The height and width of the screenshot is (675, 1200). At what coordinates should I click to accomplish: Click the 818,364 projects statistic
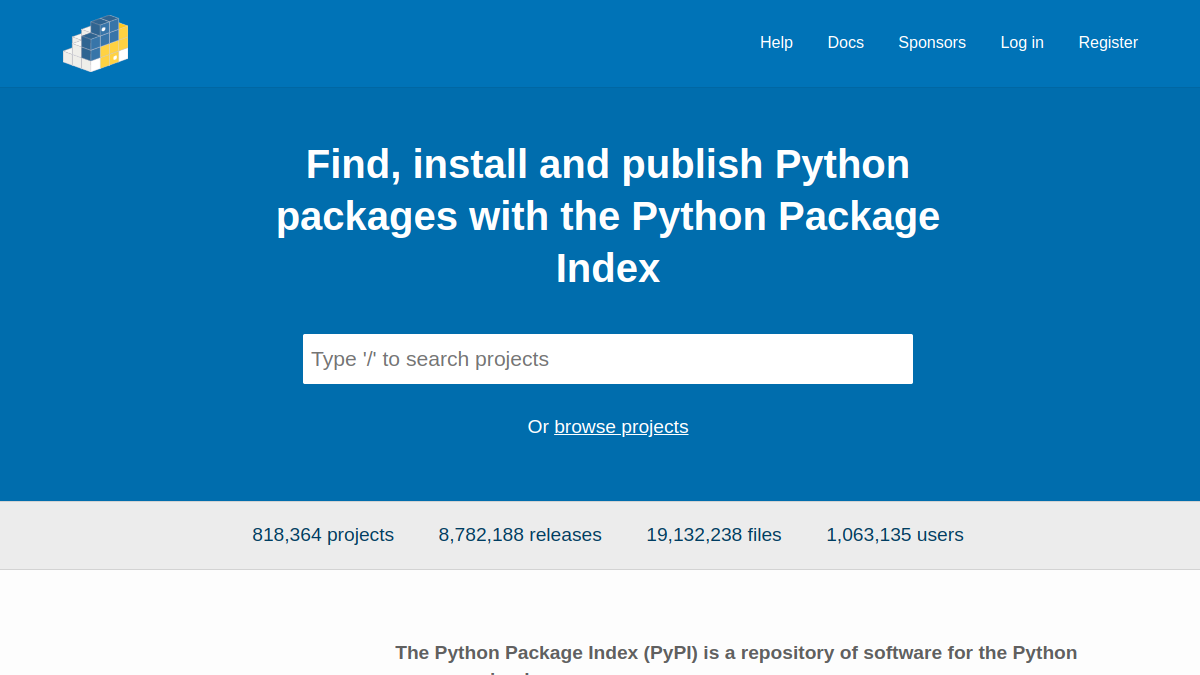click(x=323, y=535)
